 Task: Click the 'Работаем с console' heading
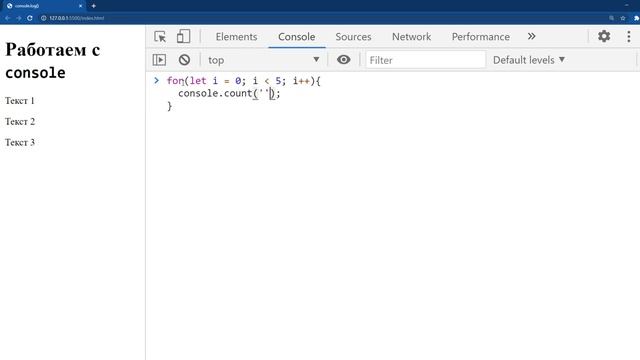pos(53,61)
